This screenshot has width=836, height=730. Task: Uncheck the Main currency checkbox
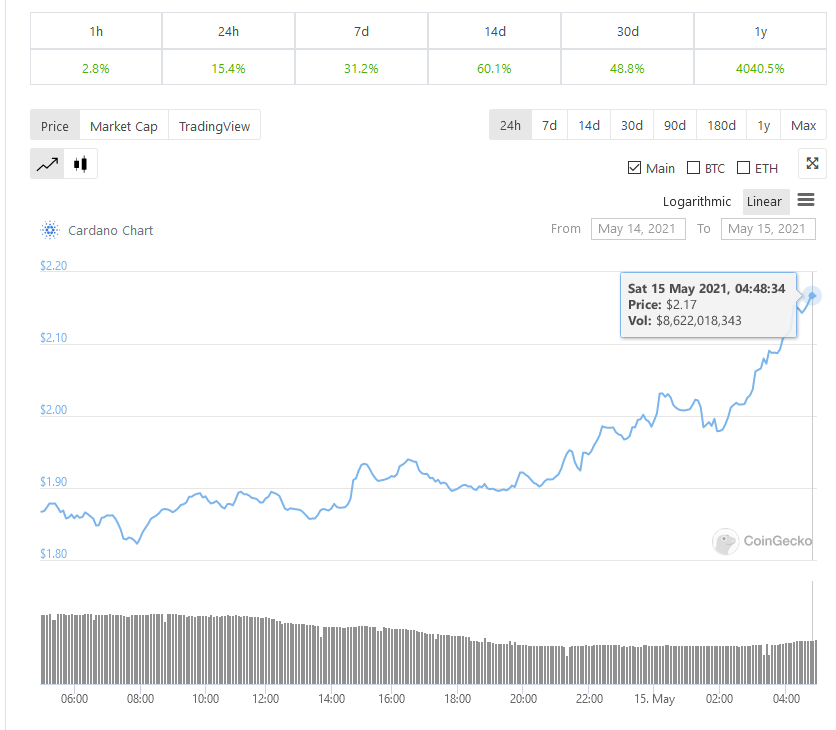(x=634, y=168)
